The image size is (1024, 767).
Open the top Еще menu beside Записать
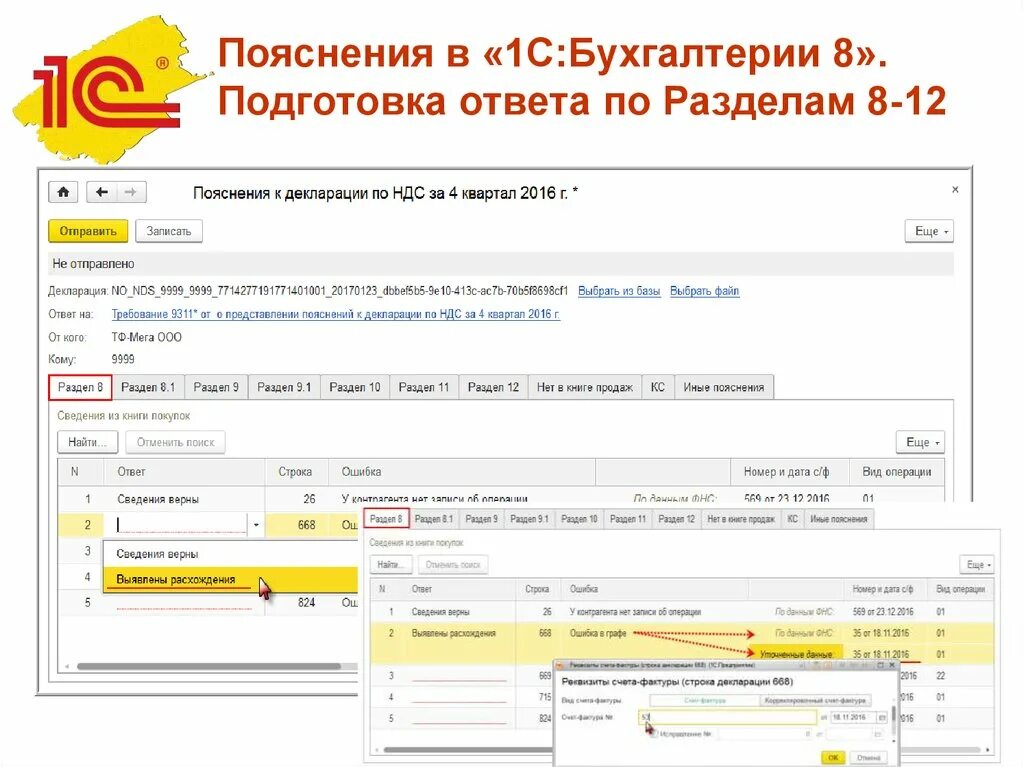(x=929, y=231)
